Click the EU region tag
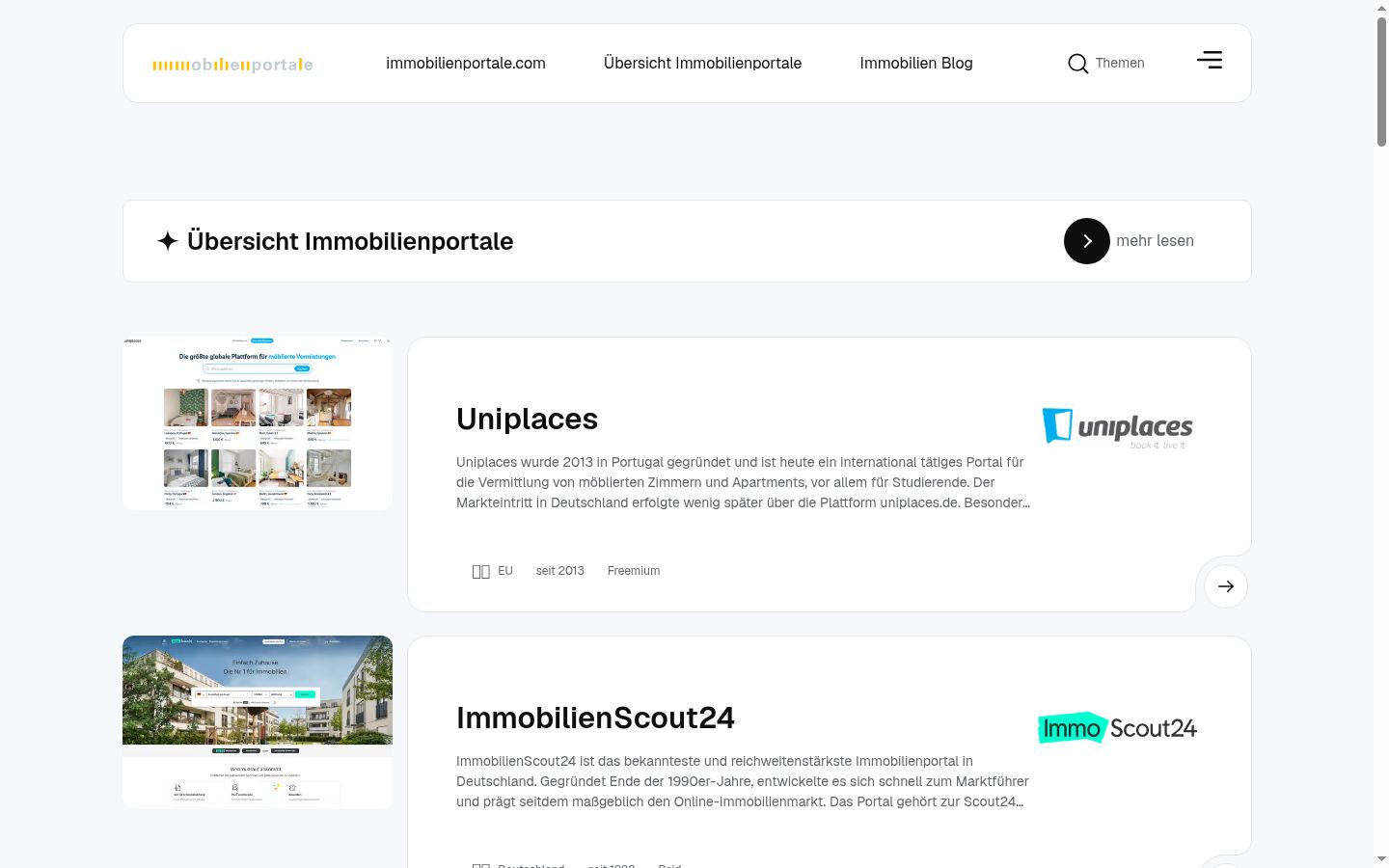Screen dimensions: 1389x868 click(x=505, y=571)
